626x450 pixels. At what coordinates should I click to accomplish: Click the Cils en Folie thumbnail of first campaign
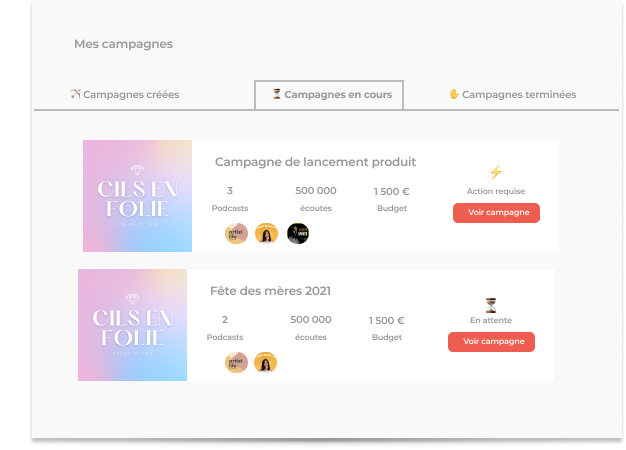click(136, 195)
